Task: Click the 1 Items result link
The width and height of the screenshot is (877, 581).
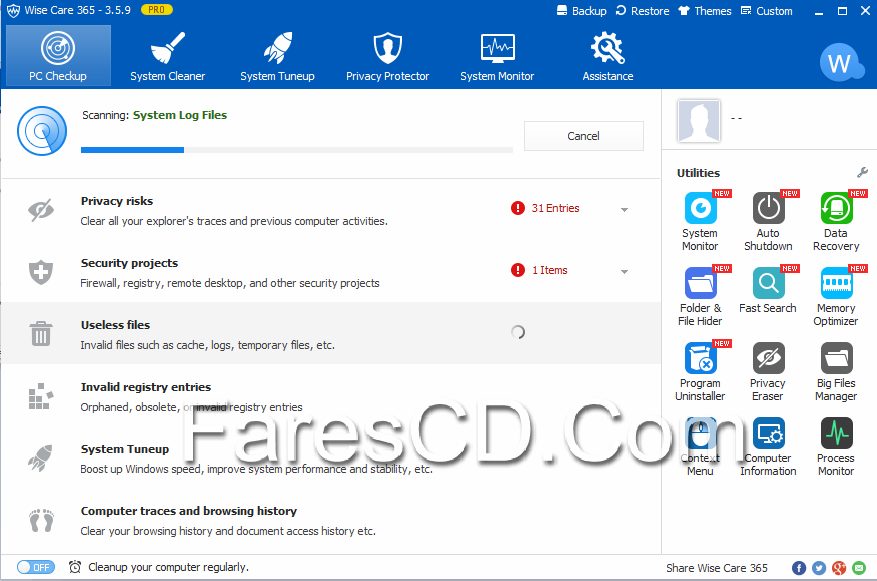Action: [x=550, y=270]
